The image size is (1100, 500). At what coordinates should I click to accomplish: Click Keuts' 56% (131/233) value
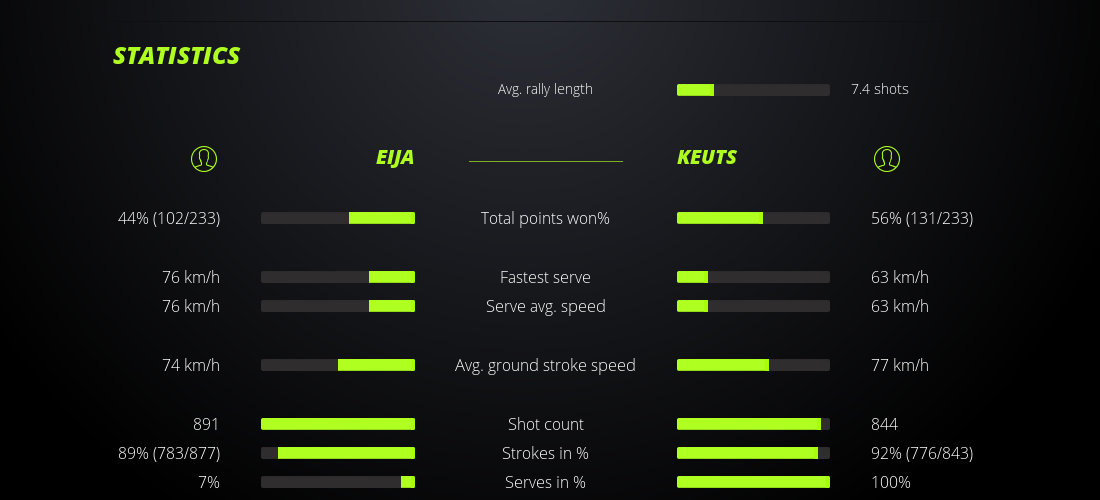pyautogui.click(x=922, y=218)
